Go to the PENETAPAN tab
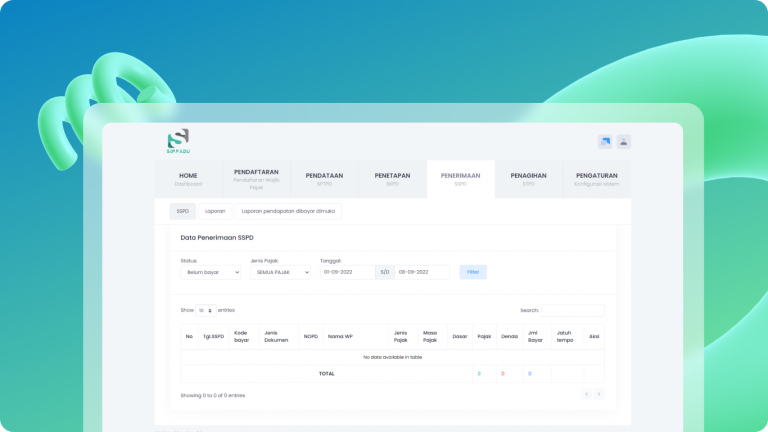The width and height of the screenshot is (768, 432). coord(392,179)
